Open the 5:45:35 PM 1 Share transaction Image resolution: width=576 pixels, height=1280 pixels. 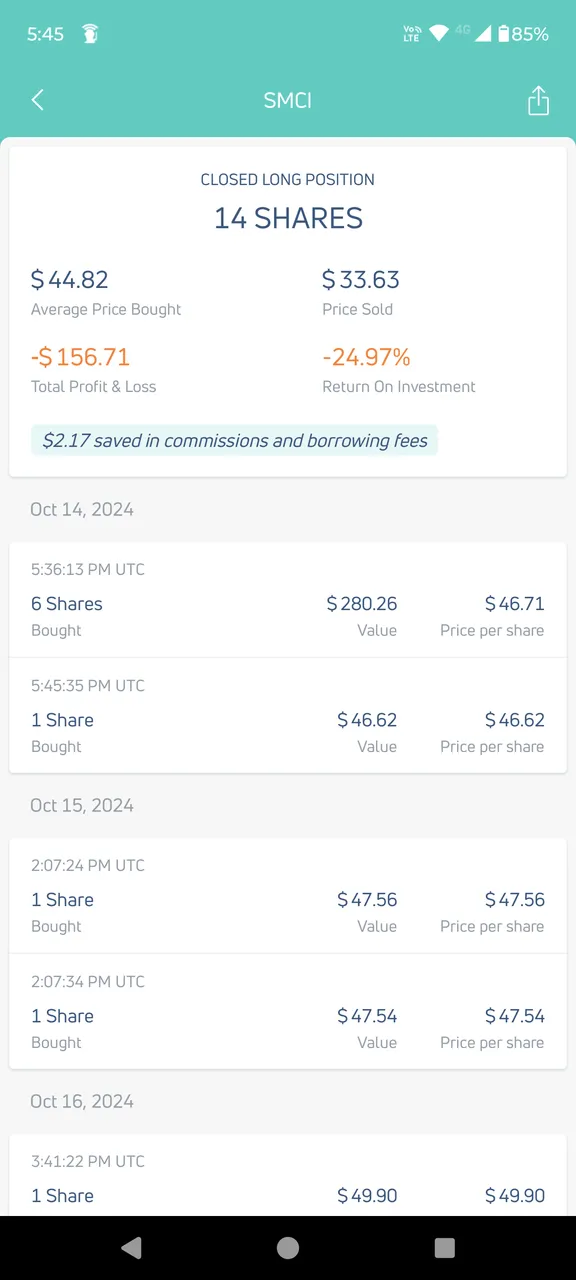288,715
